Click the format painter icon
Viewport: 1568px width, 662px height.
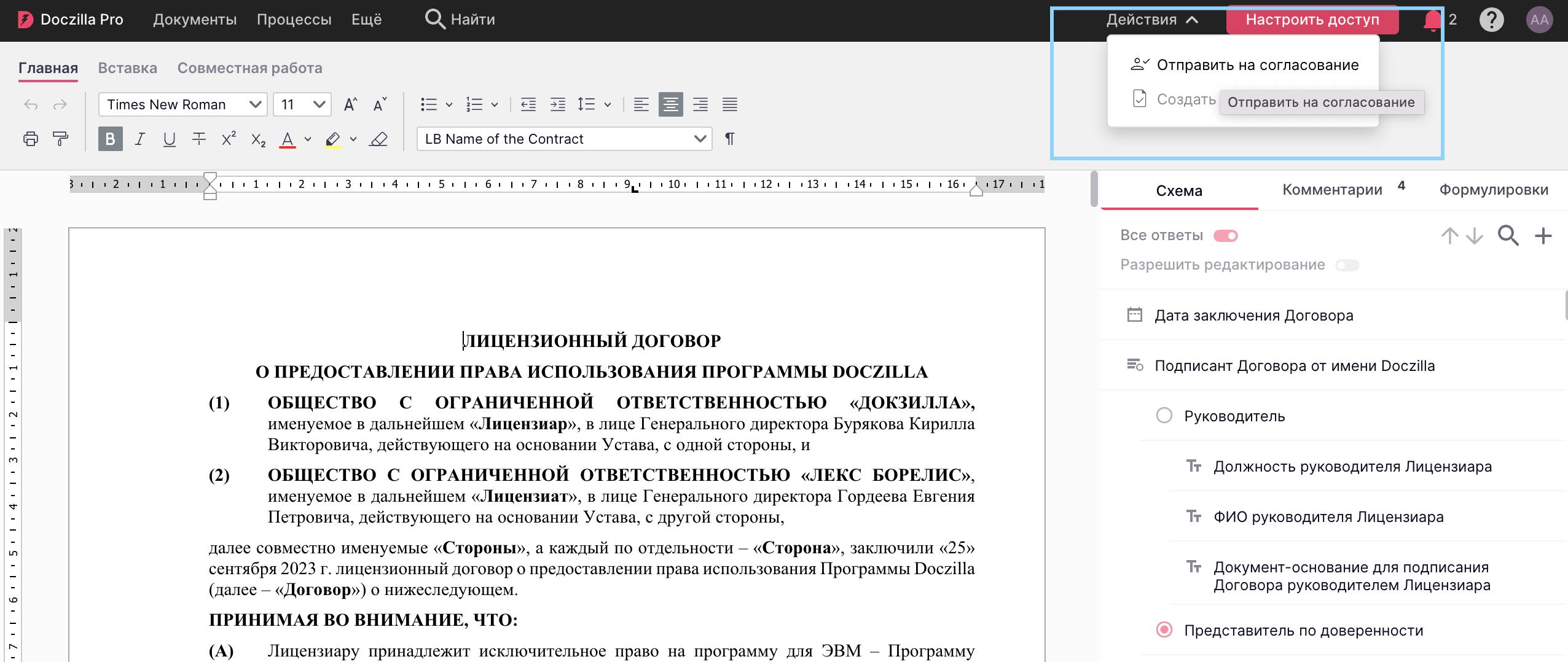point(60,139)
